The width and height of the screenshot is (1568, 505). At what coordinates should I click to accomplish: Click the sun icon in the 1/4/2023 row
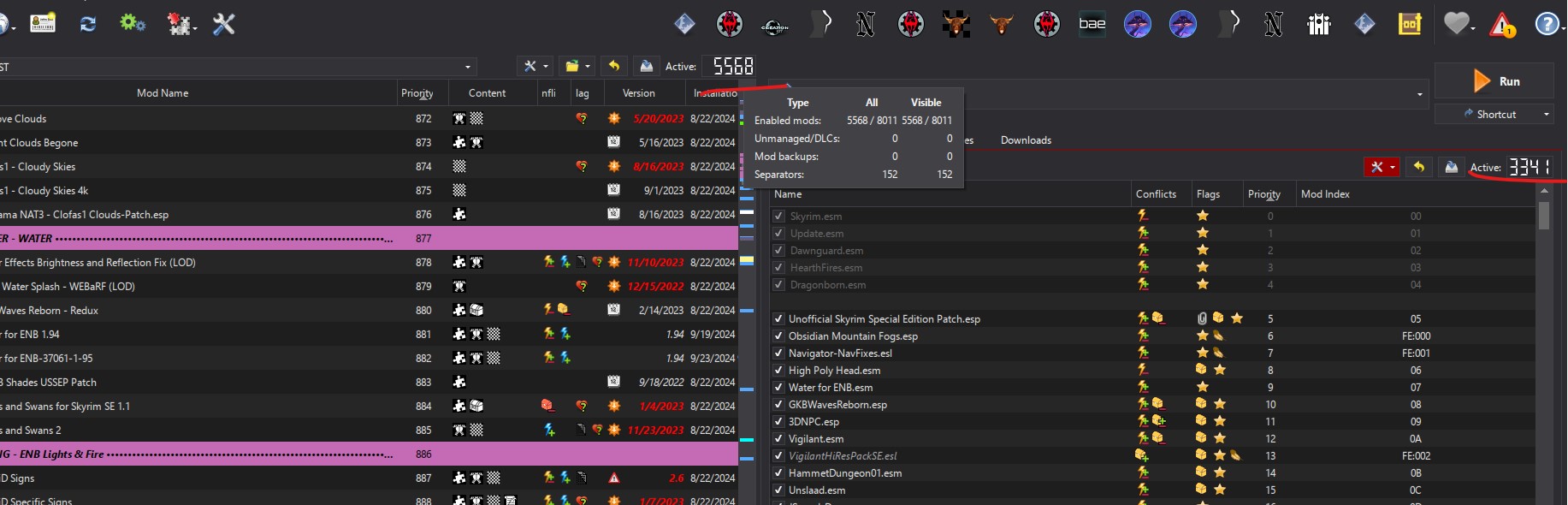pos(613,406)
